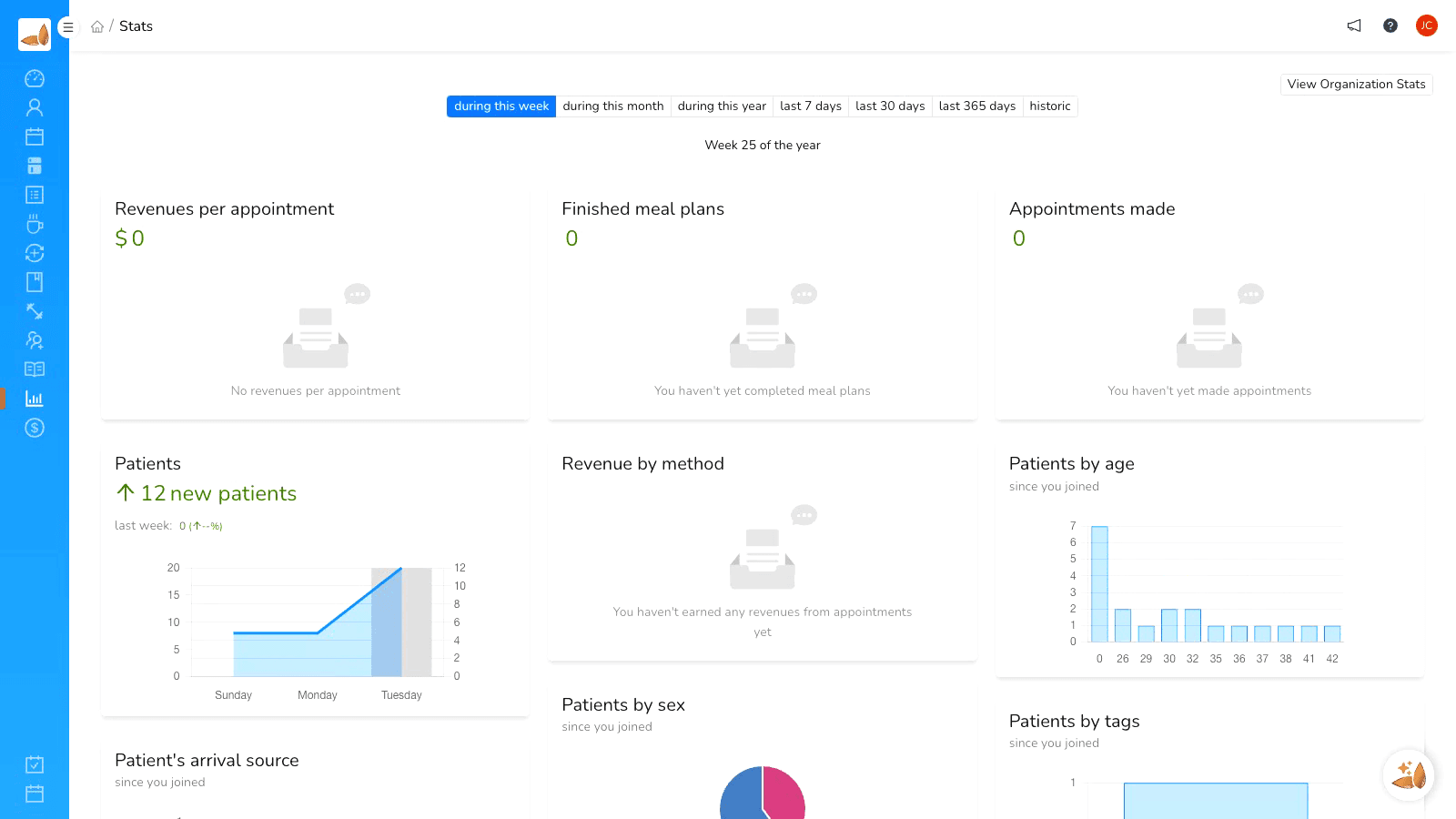
Task: Open the add-users referral icon in sidebar
Action: [35, 340]
